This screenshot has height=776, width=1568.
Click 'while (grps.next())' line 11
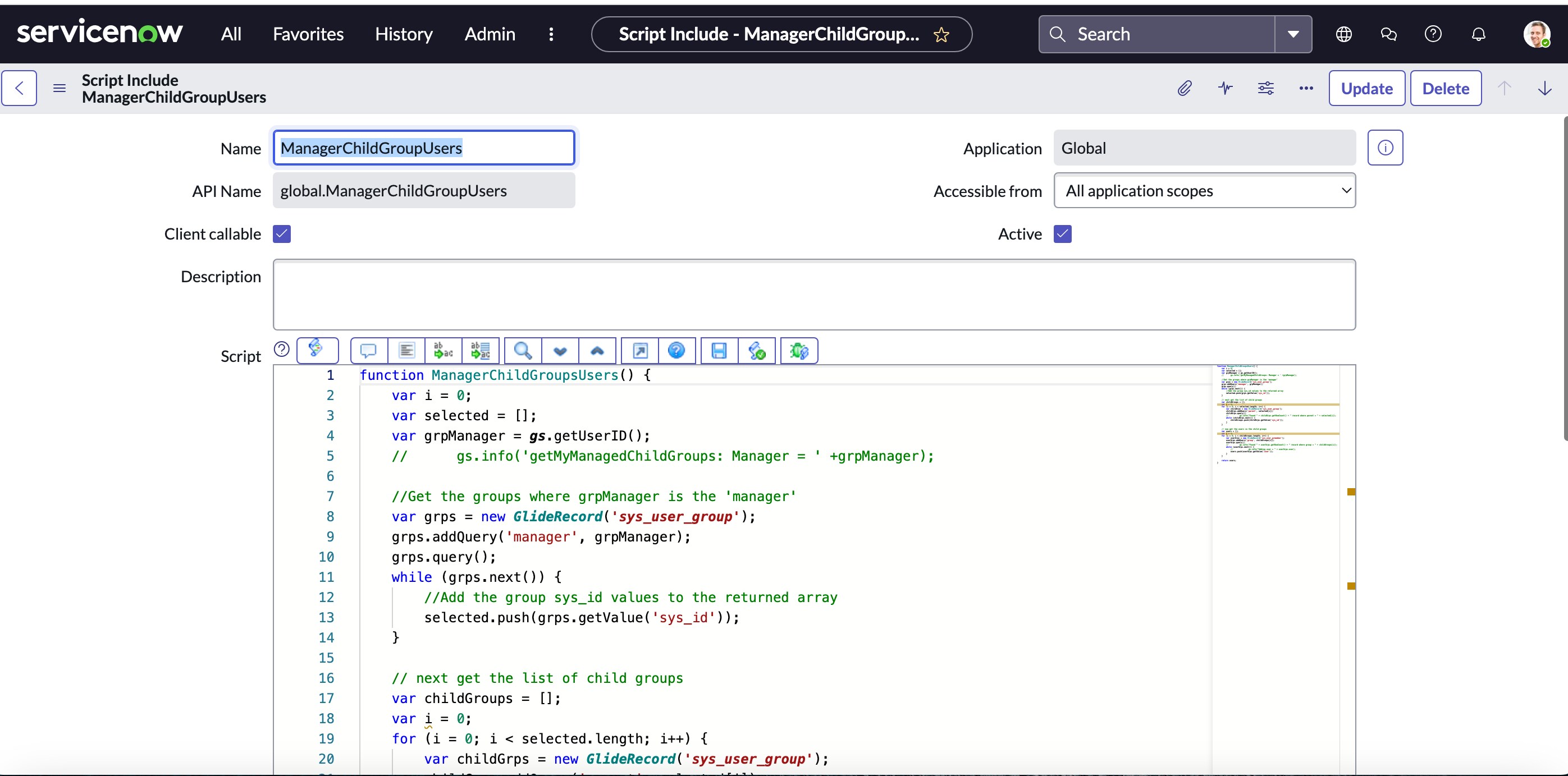(476, 576)
